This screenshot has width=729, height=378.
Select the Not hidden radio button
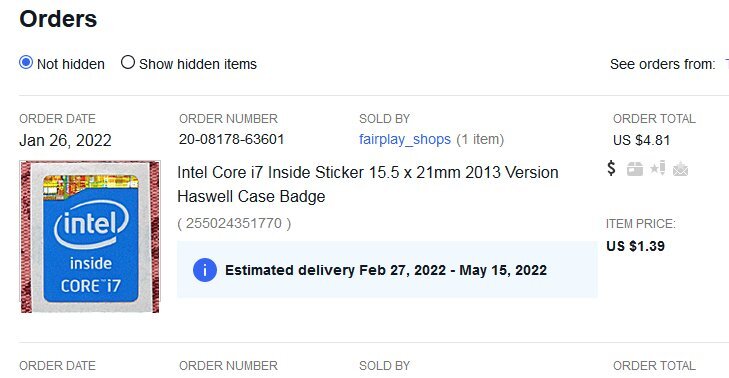[x=26, y=62]
